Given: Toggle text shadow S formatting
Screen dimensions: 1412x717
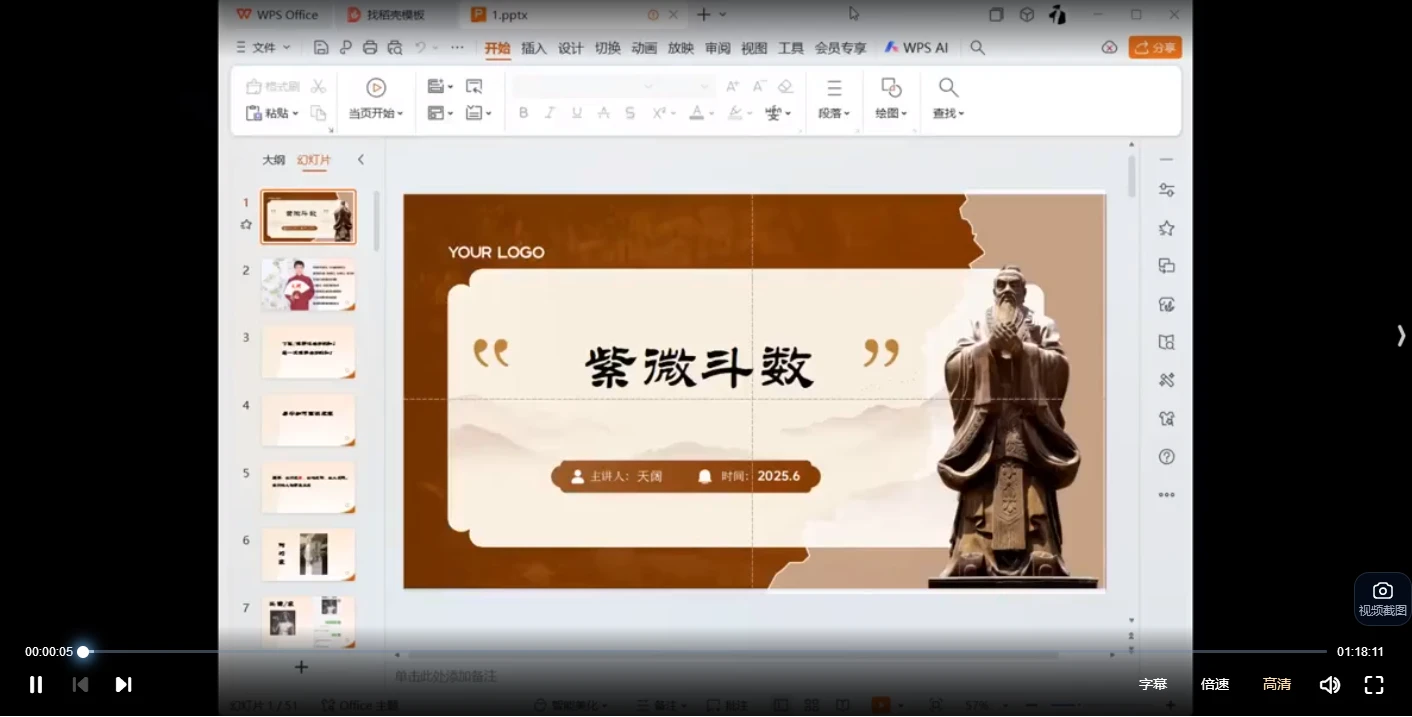Looking at the screenshot, I should (630, 113).
